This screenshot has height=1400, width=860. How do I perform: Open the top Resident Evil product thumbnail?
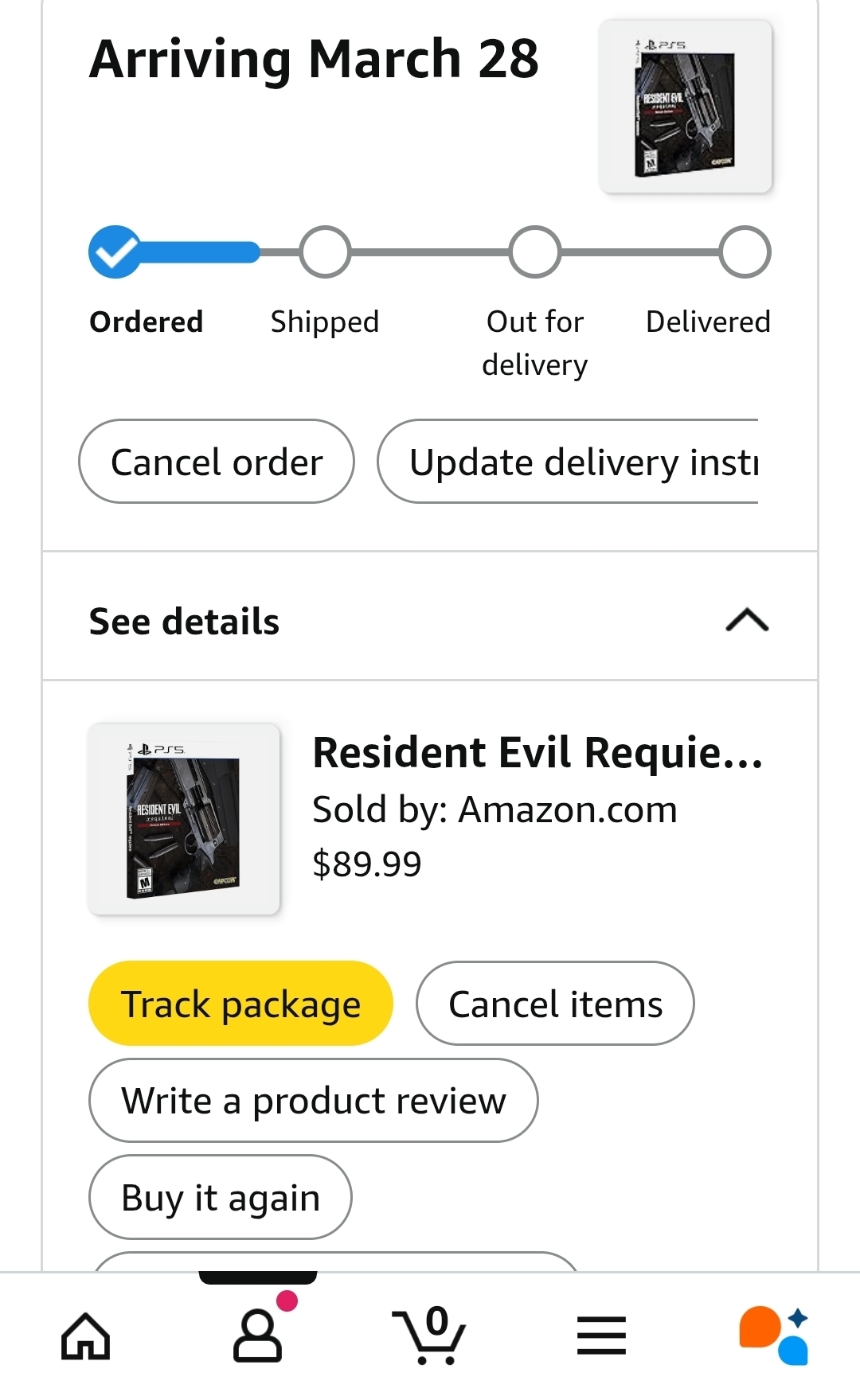(686, 107)
